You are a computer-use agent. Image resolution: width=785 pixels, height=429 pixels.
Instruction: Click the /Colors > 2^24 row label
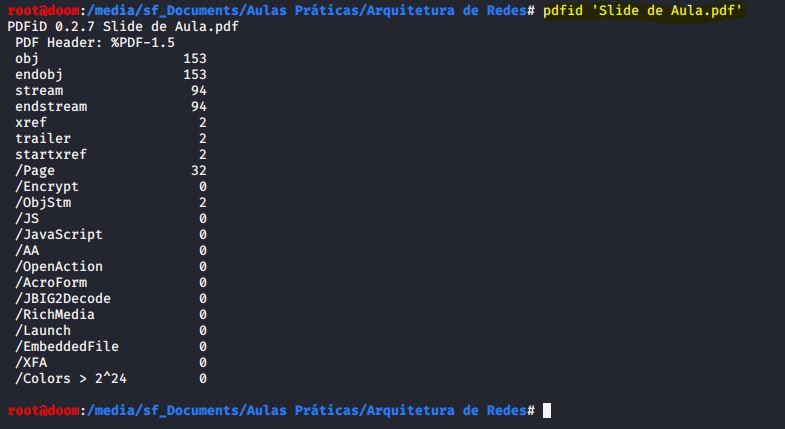71,378
